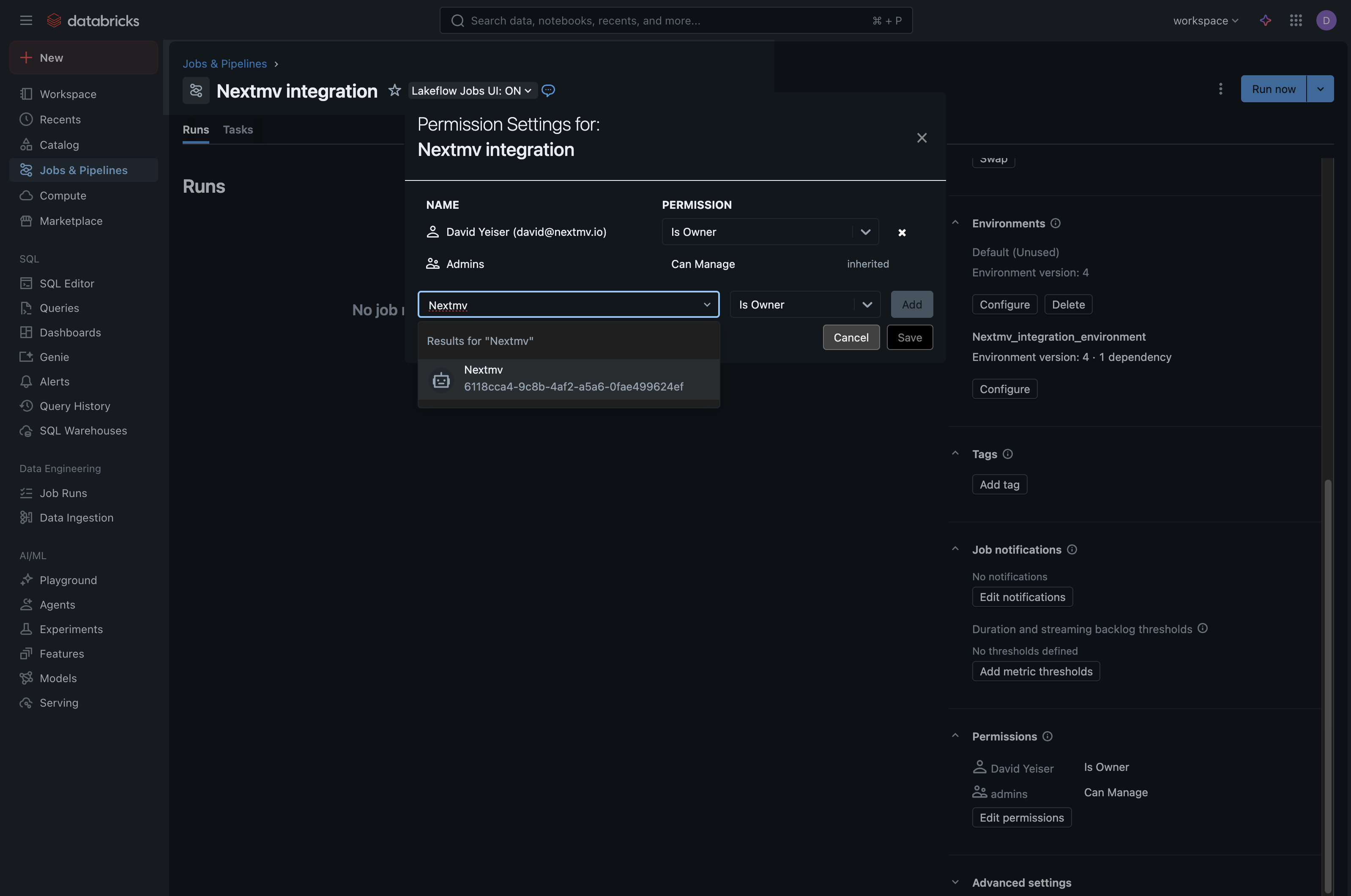Image resolution: width=1351 pixels, height=896 pixels.
Task: Open Marketplace from the sidebar
Action: 71,221
